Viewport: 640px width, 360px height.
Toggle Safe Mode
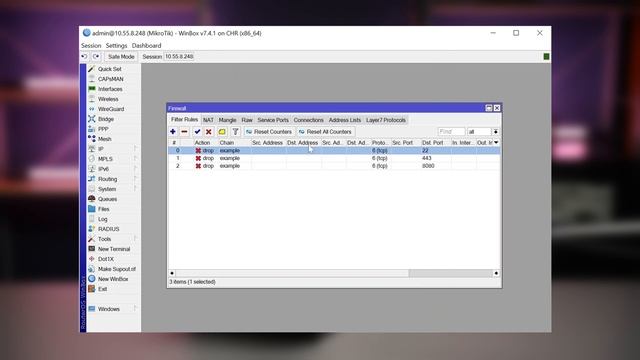coord(121,57)
